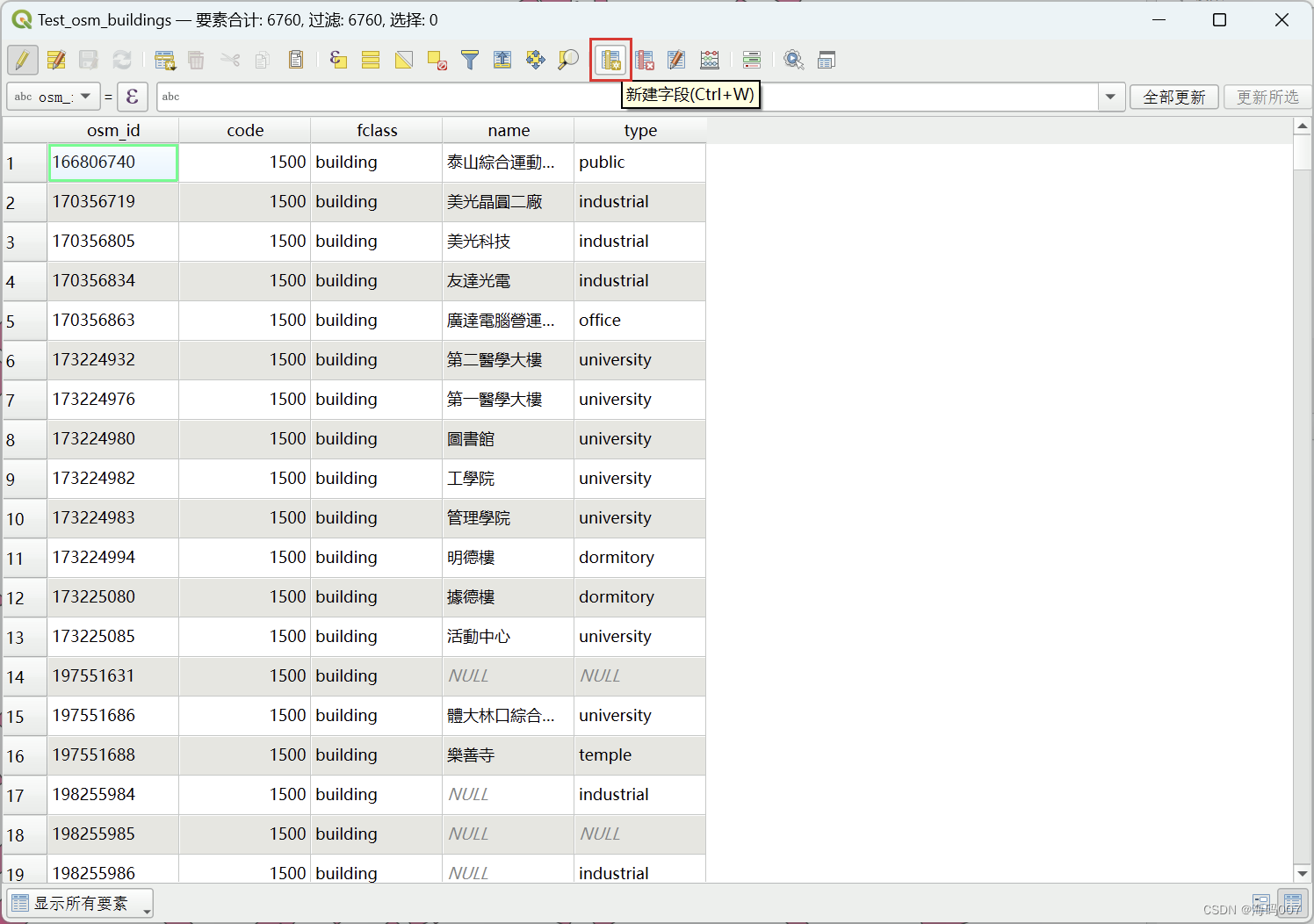Open select features by expression icon
The image size is (1314, 924).
click(x=338, y=60)
